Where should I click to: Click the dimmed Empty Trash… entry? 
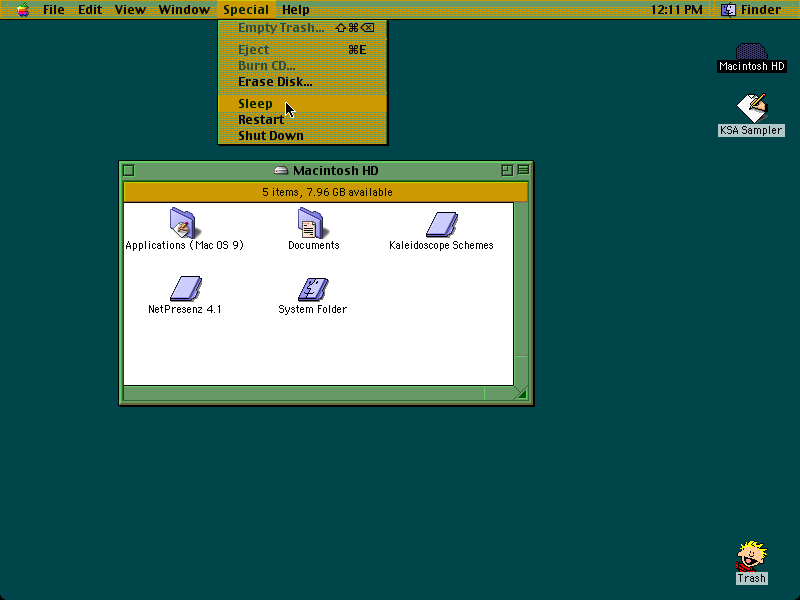tap(303, 28)
